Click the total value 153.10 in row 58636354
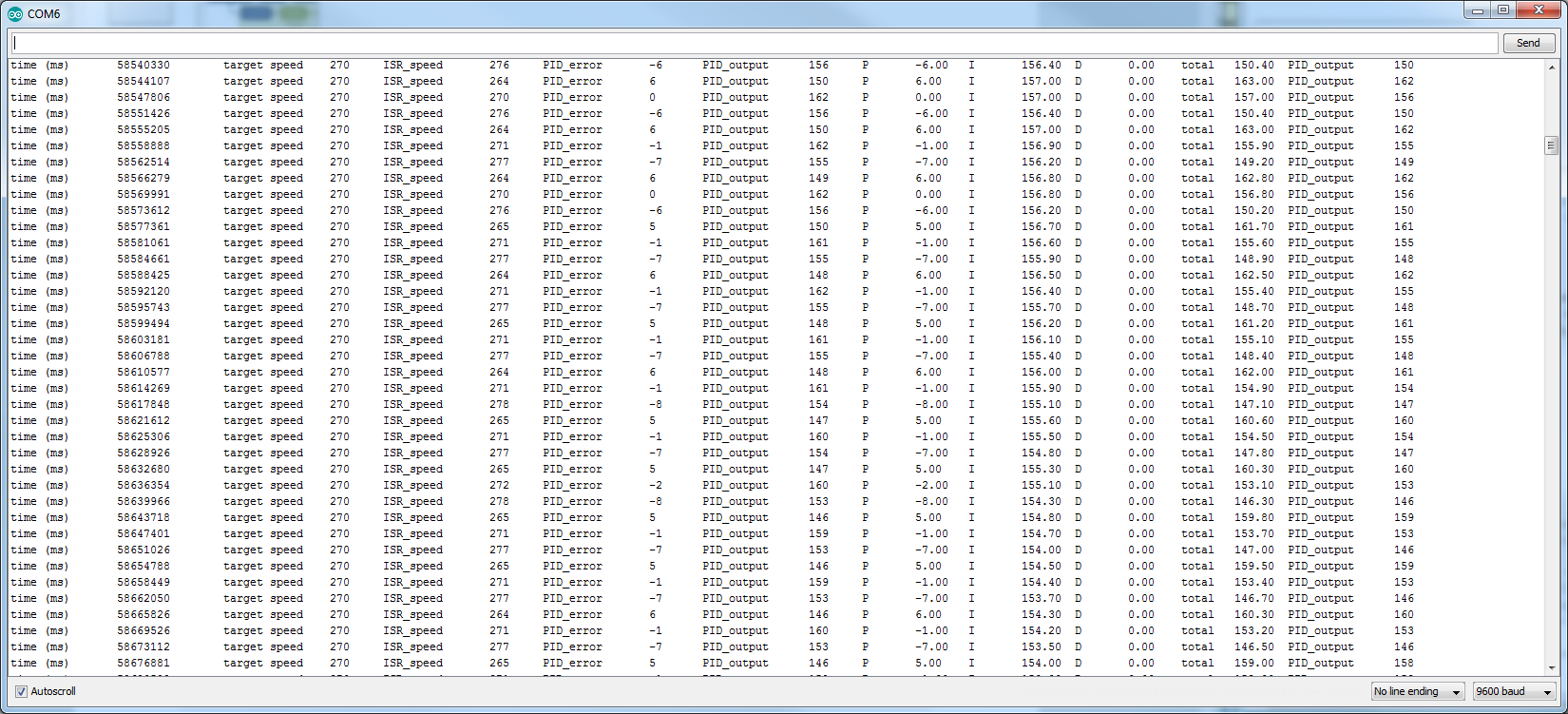The width and height of the screenshot is (1568, 714). (1254, 485)
